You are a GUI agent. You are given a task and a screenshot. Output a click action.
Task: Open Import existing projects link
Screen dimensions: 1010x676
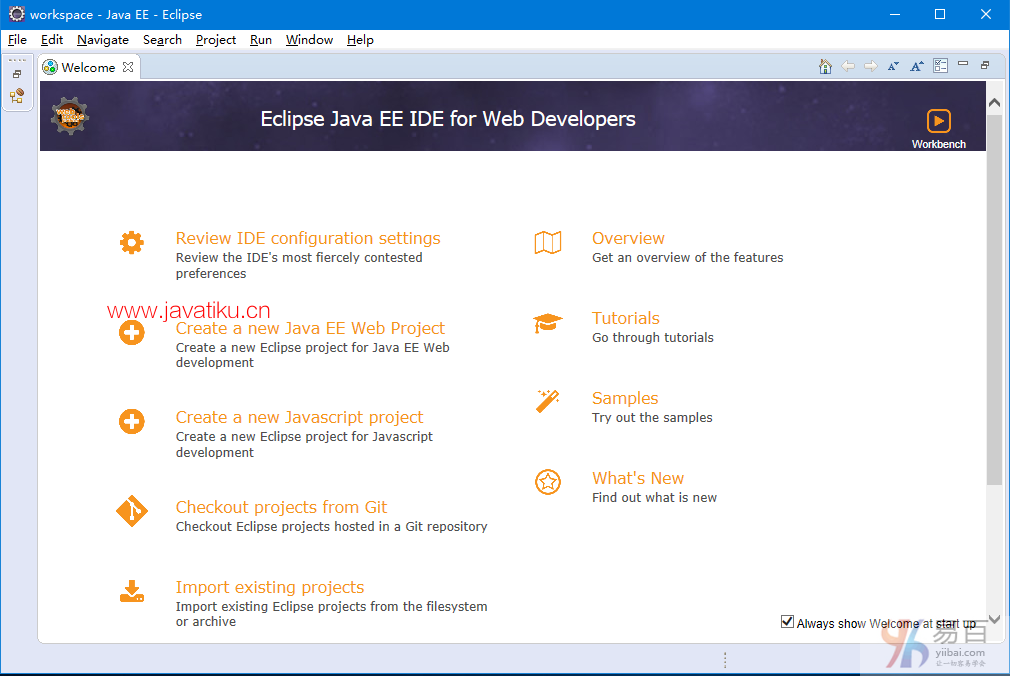(270, 587)
